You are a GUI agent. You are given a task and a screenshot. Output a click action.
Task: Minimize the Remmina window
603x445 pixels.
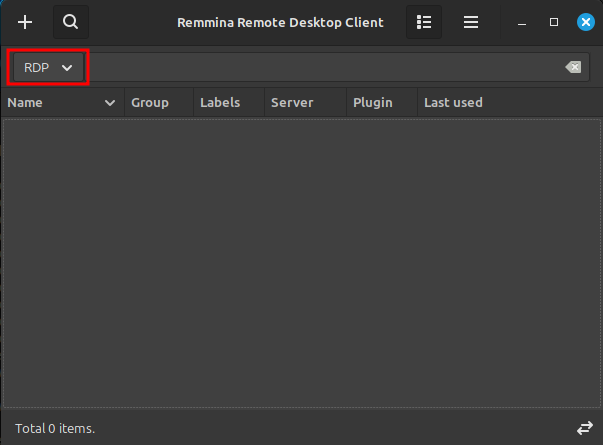click(x=522, y=23)
